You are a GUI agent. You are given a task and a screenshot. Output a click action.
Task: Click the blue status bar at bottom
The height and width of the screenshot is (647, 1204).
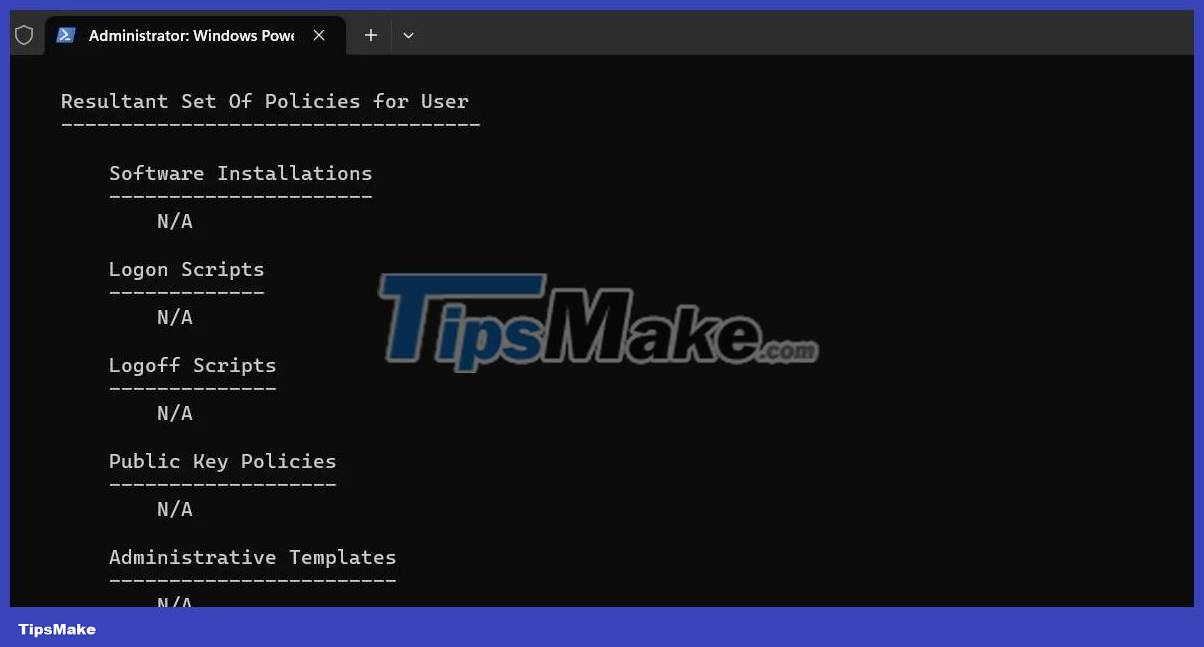pyautogui.click(x=600, y=629)
